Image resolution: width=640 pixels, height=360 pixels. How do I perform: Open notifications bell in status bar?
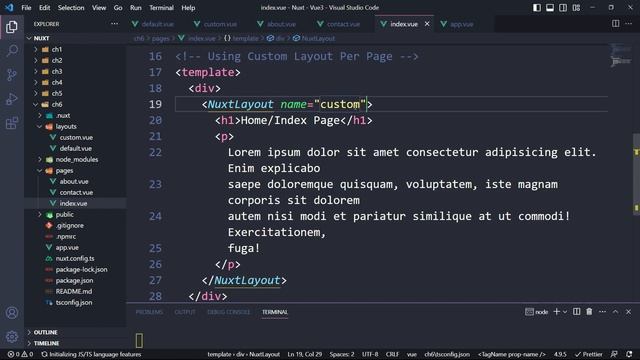pyautogui.click(x=629, y=354)
